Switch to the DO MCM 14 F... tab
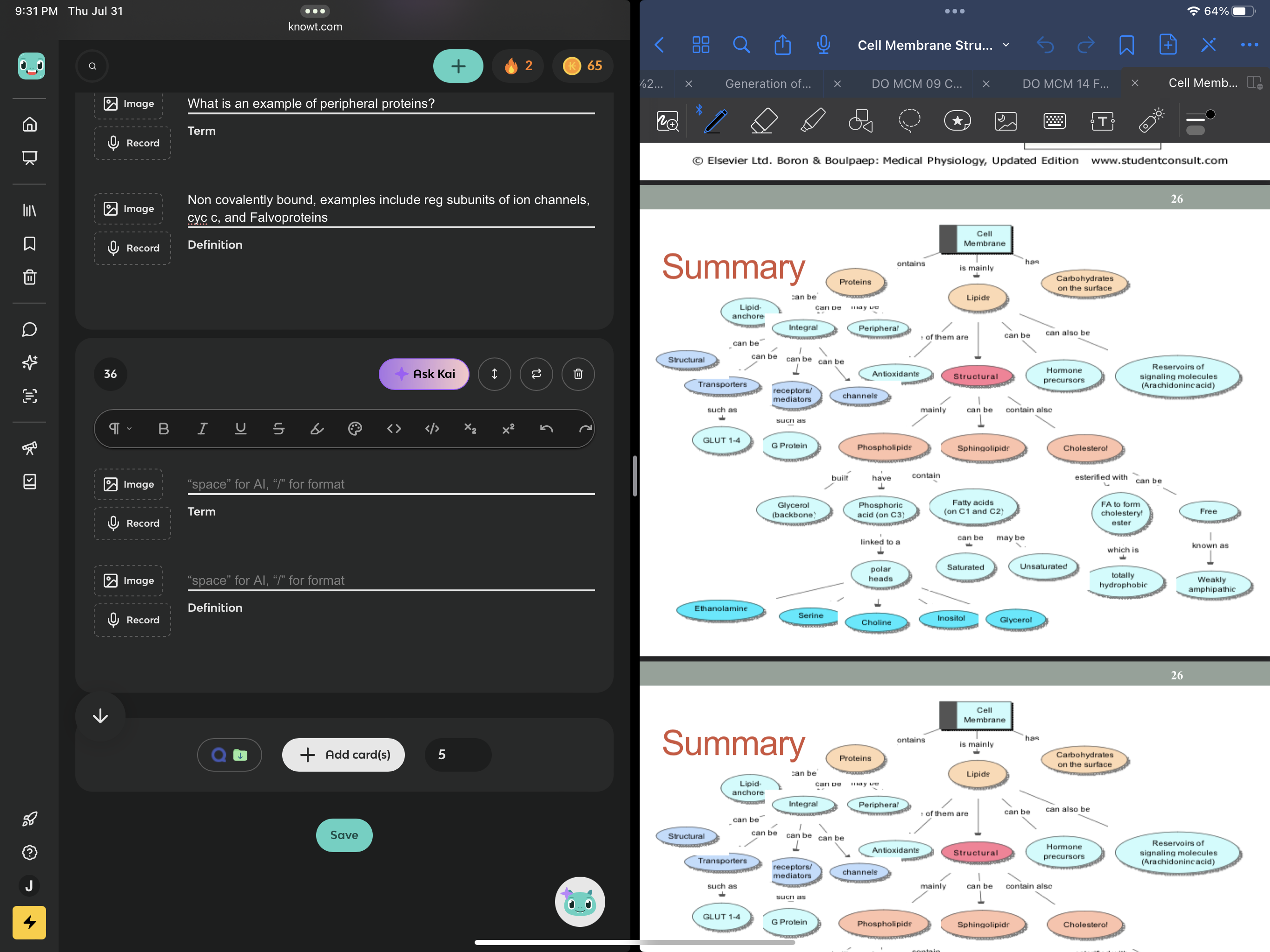This screenshot has width=1270, height=952. point(1065,84)
